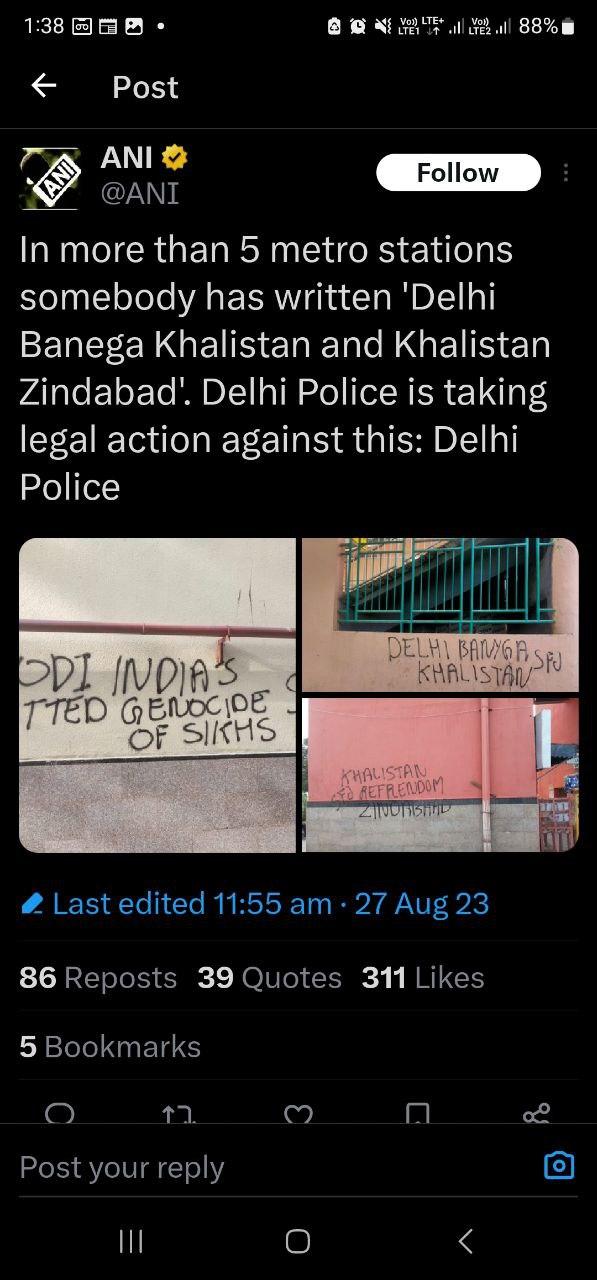Tap the gold verified badge
Viewport: 597px width, 1280px height.
coord(175,158)
